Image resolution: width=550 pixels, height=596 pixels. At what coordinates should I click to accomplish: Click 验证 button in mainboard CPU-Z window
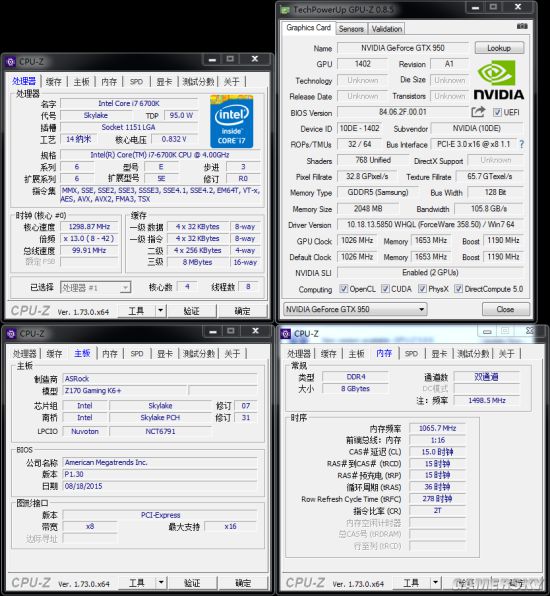click(x=192, y=583)
